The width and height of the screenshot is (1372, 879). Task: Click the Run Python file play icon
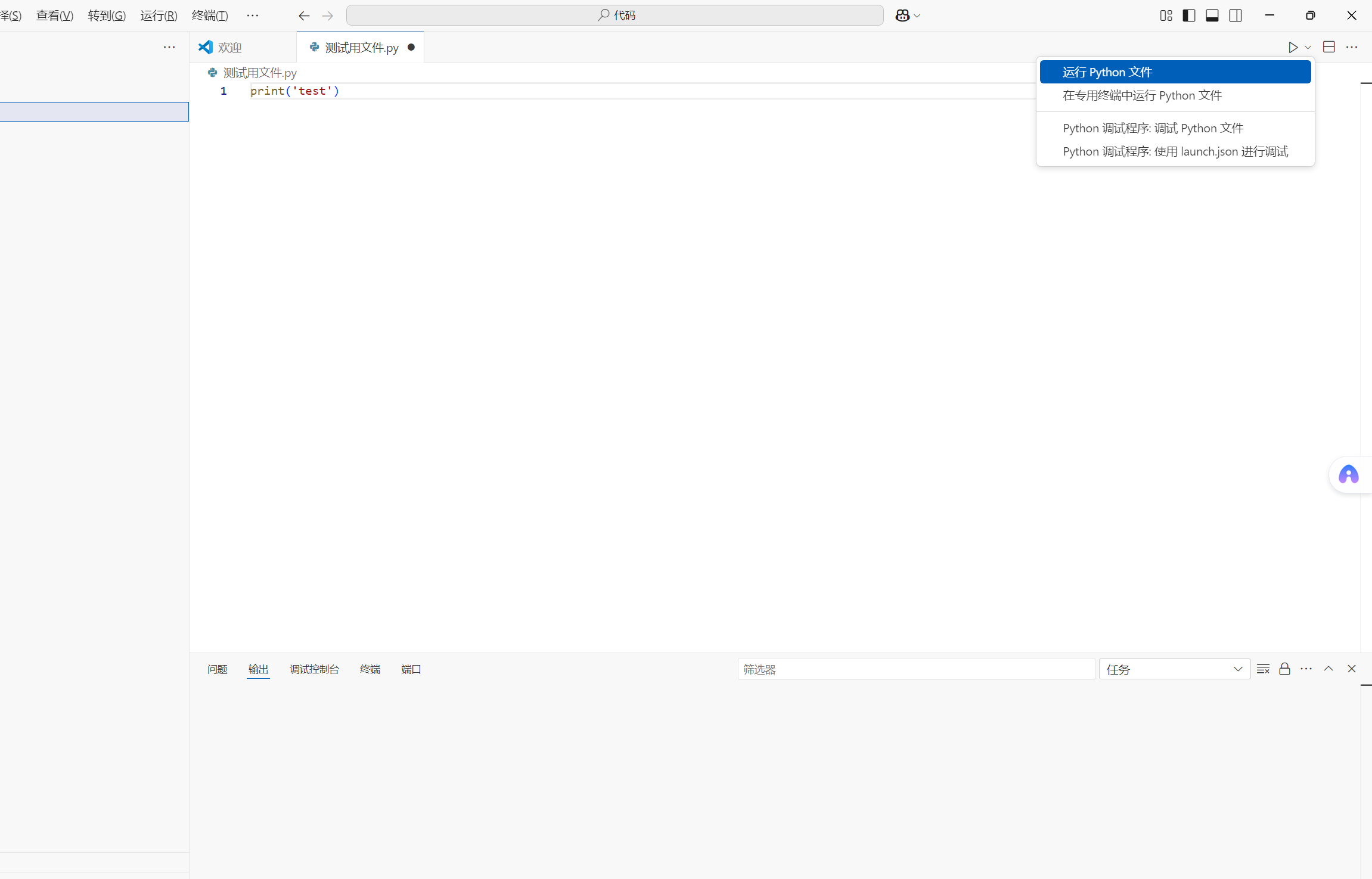tap(1292, 48)
